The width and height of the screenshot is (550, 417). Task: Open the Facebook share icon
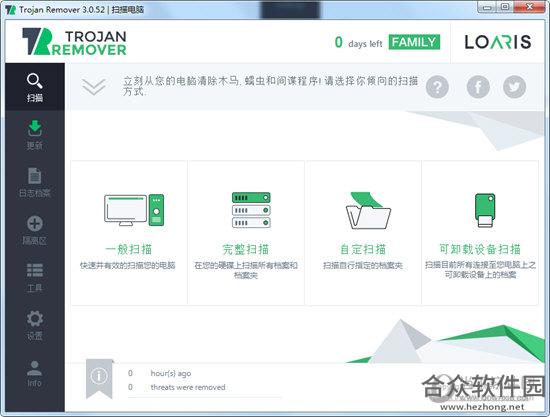(x=478, y=87)
